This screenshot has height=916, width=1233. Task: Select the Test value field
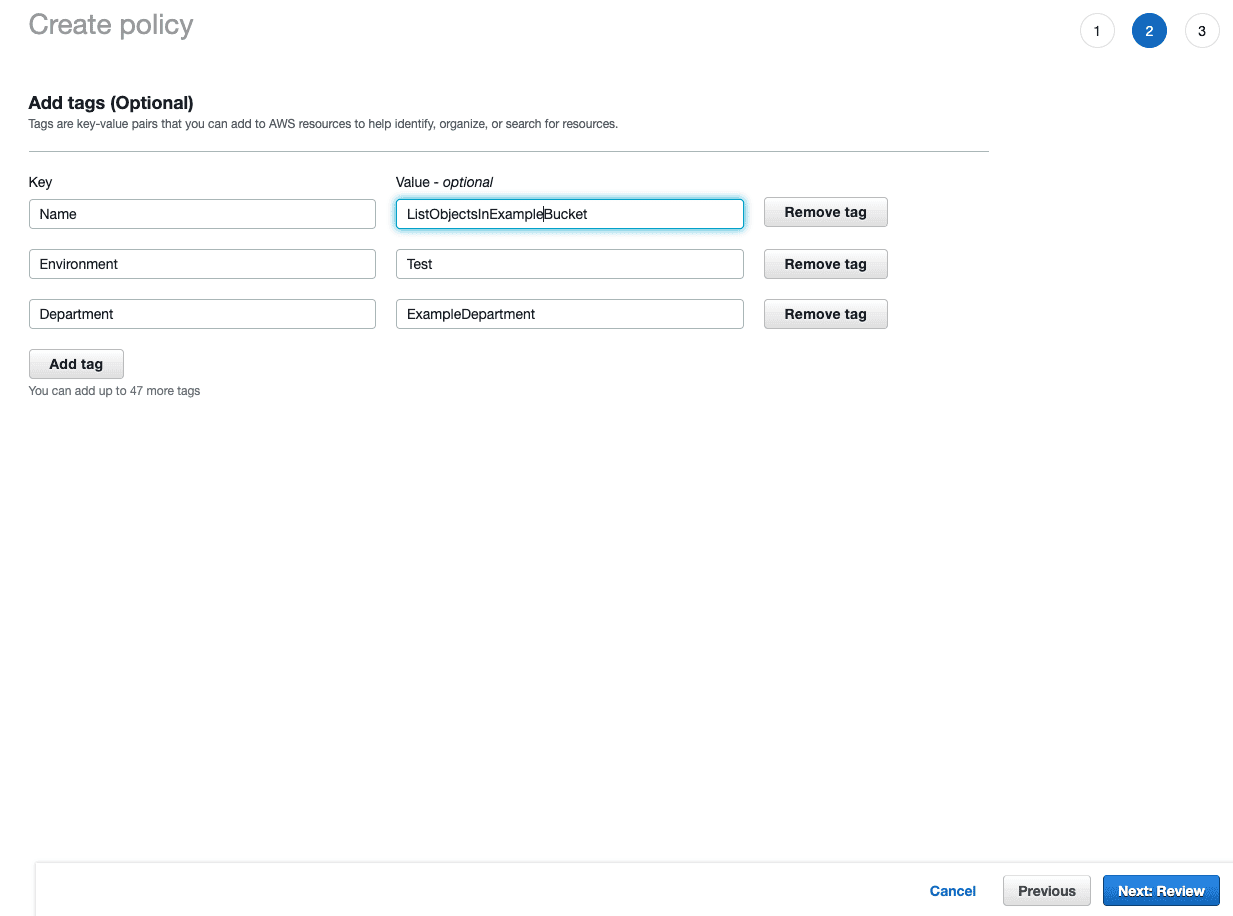point(569,263)
